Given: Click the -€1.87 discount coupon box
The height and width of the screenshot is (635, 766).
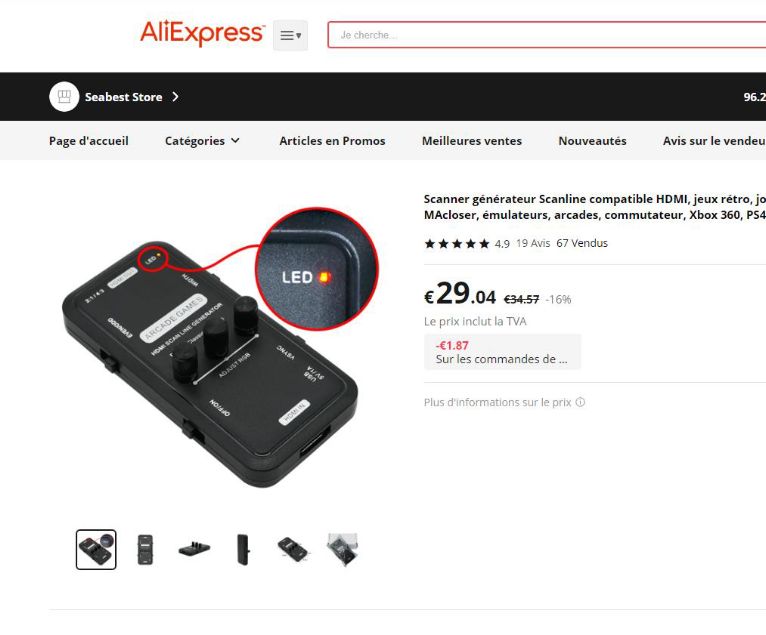Looking at the screenshot, I should (x=502, y=352).
